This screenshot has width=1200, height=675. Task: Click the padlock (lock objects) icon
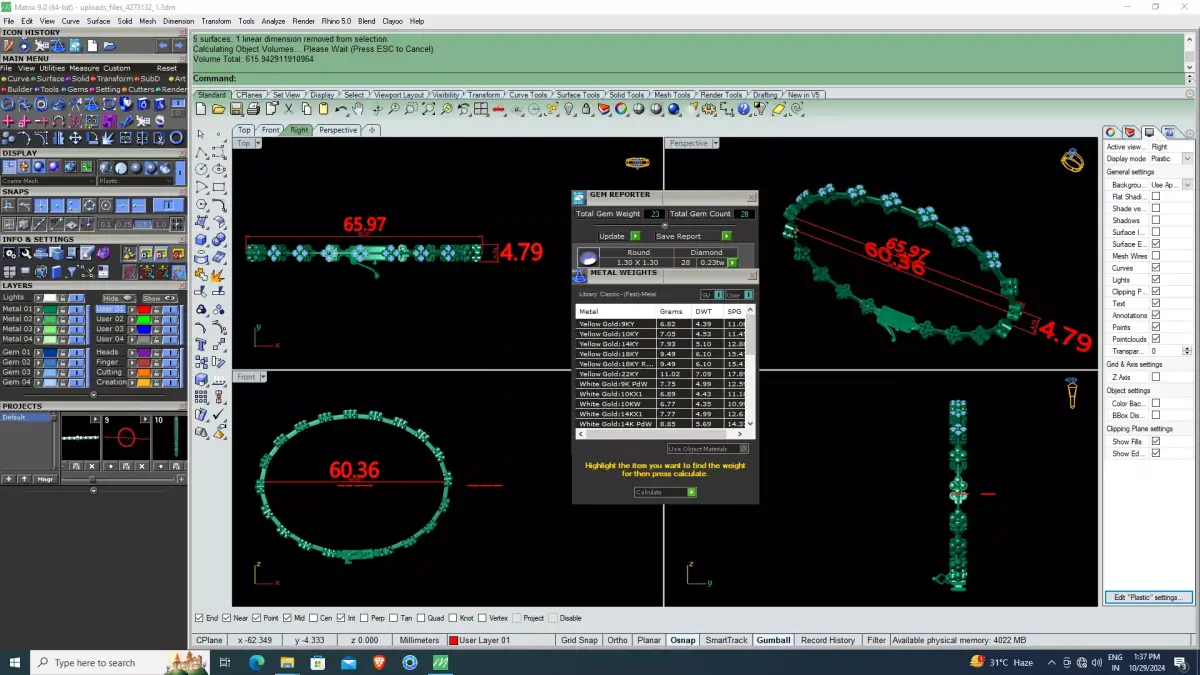coord(587,109)
